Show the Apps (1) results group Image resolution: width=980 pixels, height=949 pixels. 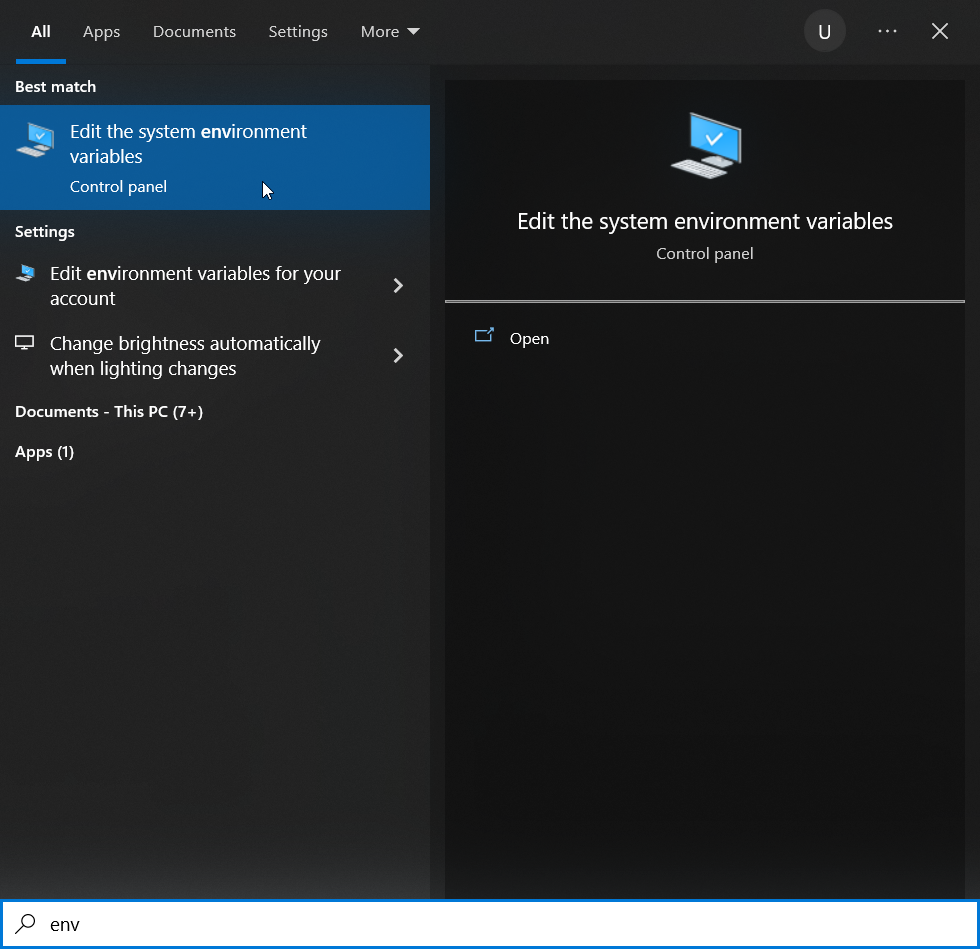pos(44,452)
